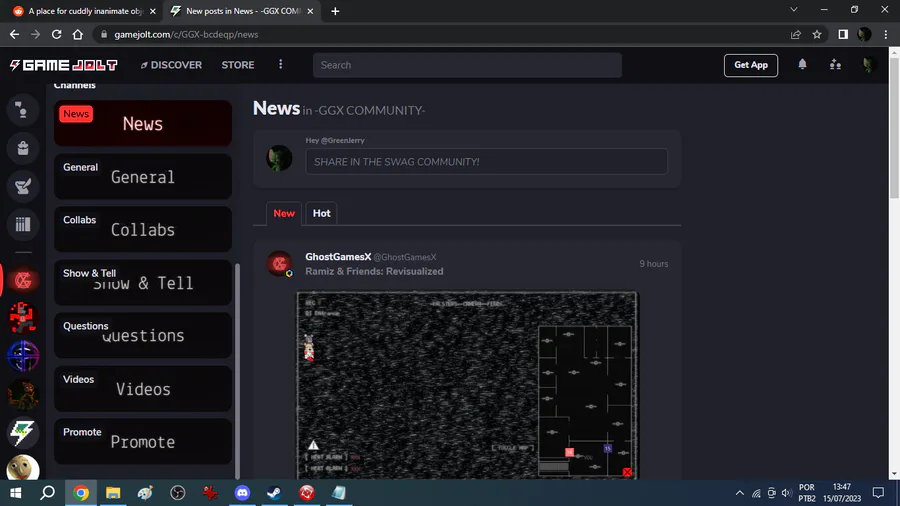Open Steam from the taskbar
900x506 pixels.
coord(274,493)
